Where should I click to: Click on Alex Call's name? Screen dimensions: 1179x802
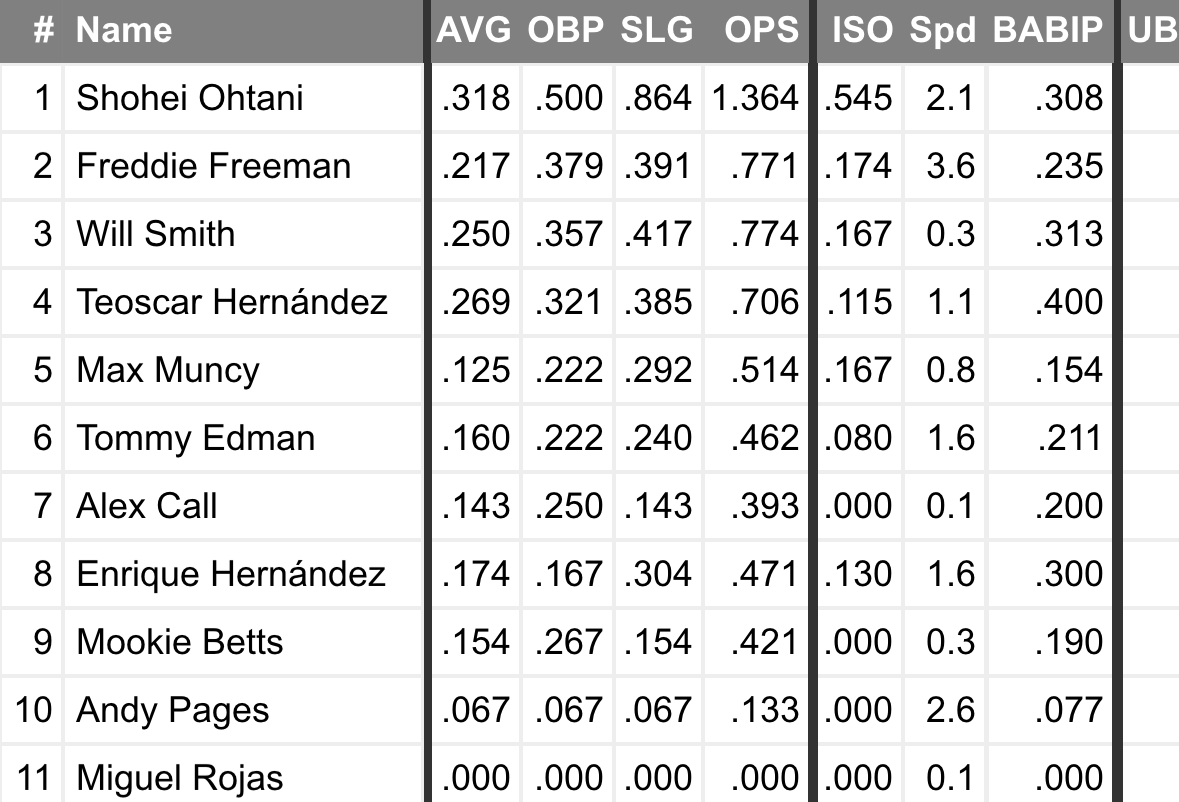(x=147, y=506)
